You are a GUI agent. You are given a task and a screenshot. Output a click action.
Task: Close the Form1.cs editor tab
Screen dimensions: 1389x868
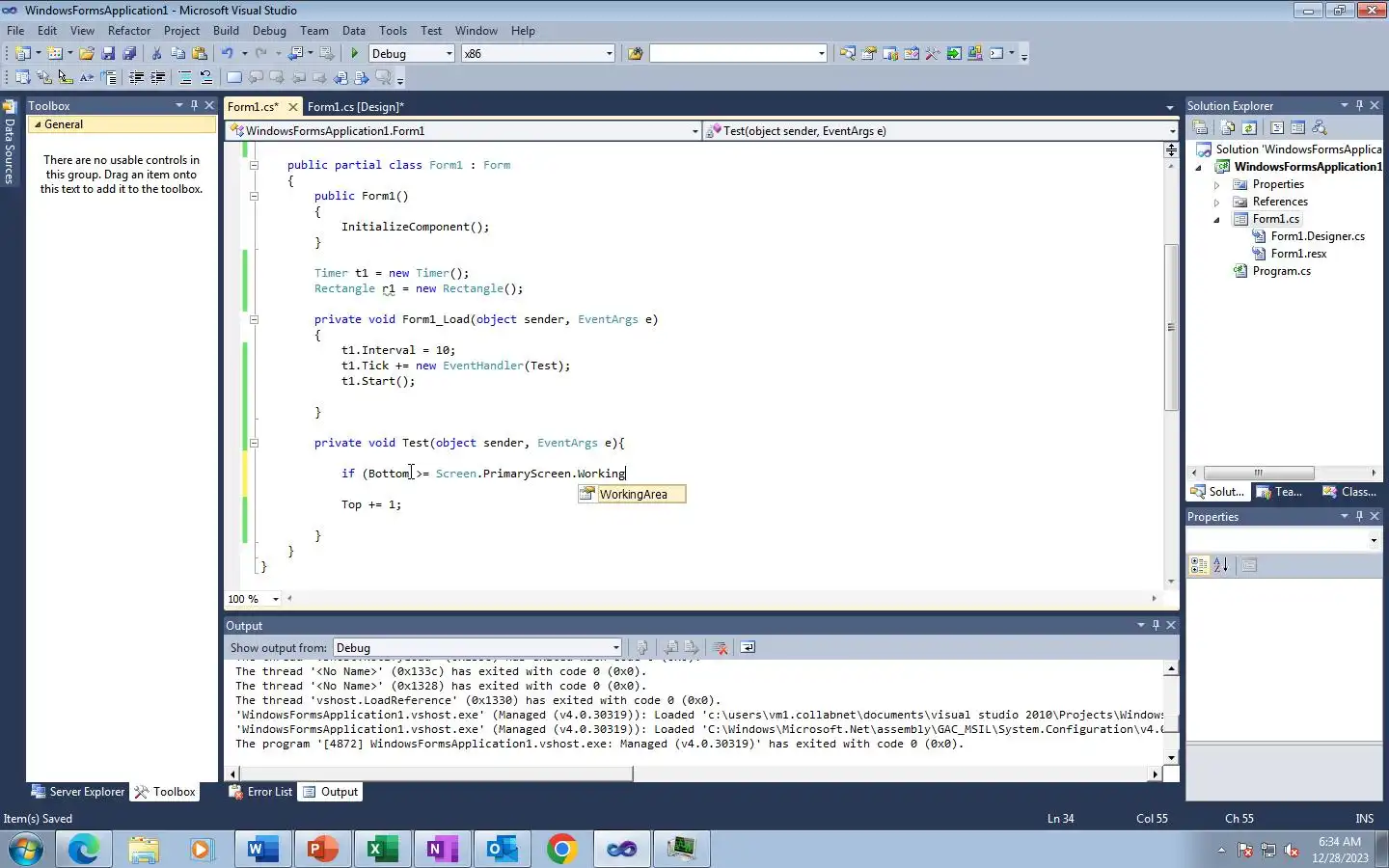tap(293, 107)
